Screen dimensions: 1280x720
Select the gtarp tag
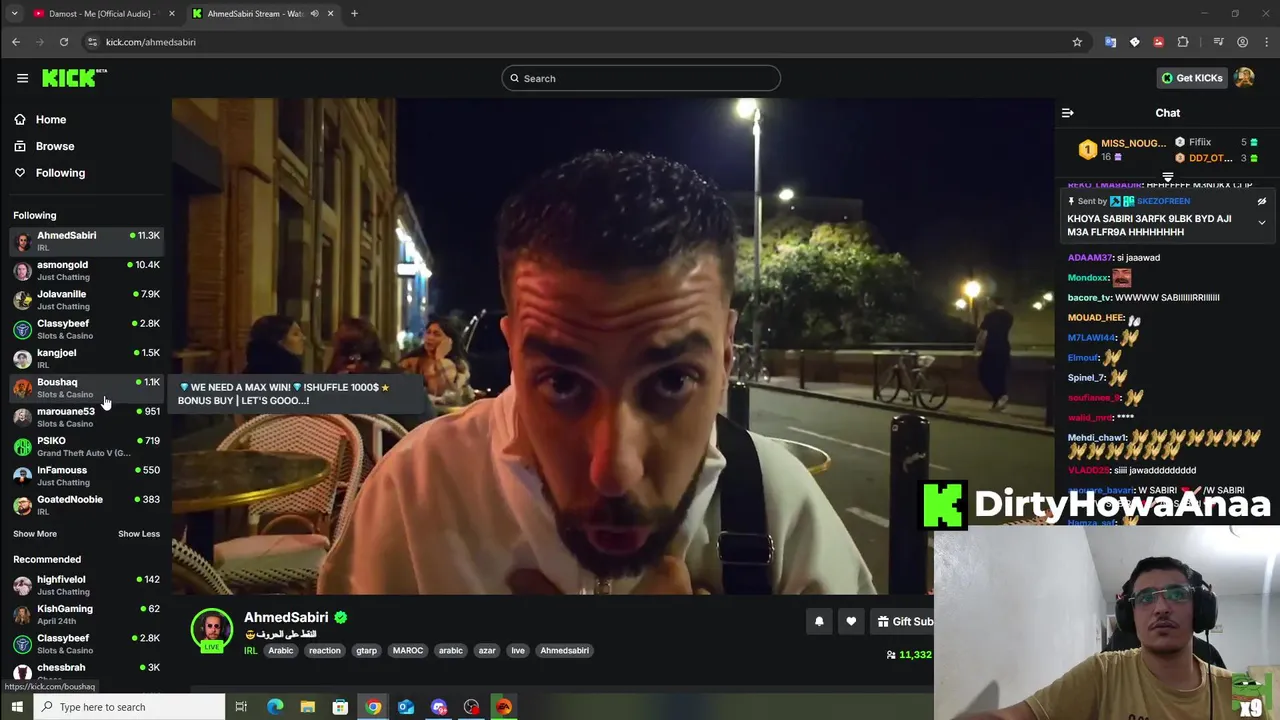[367, 650]
